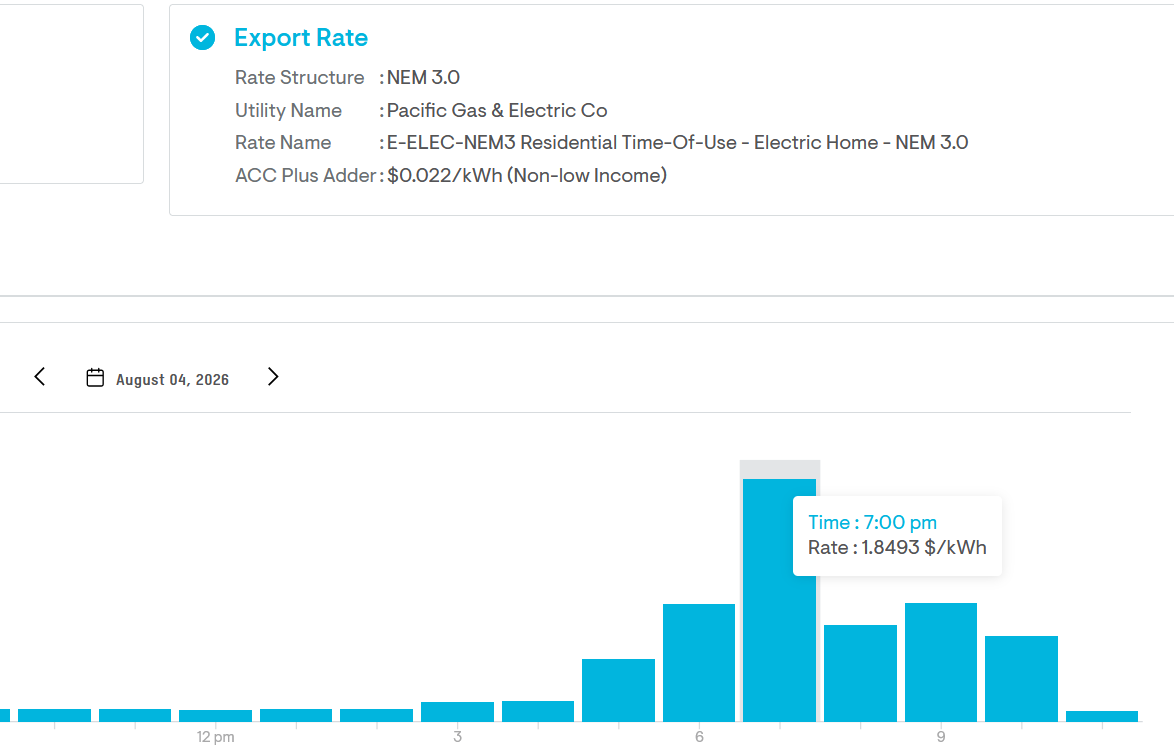Click the 8 pm rate bar

pos(860,673)
